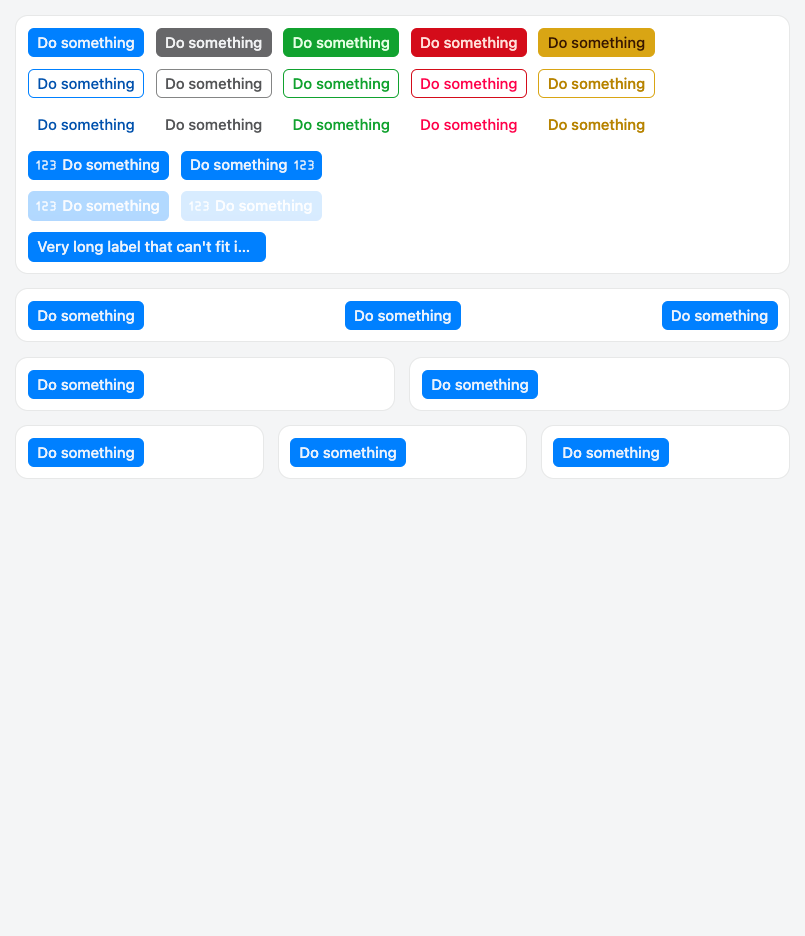Screen dimensions: 805x936
Task: Click the 123 icon on the lightest faded button
Action: pyautogui.click(x=199, y=207)
